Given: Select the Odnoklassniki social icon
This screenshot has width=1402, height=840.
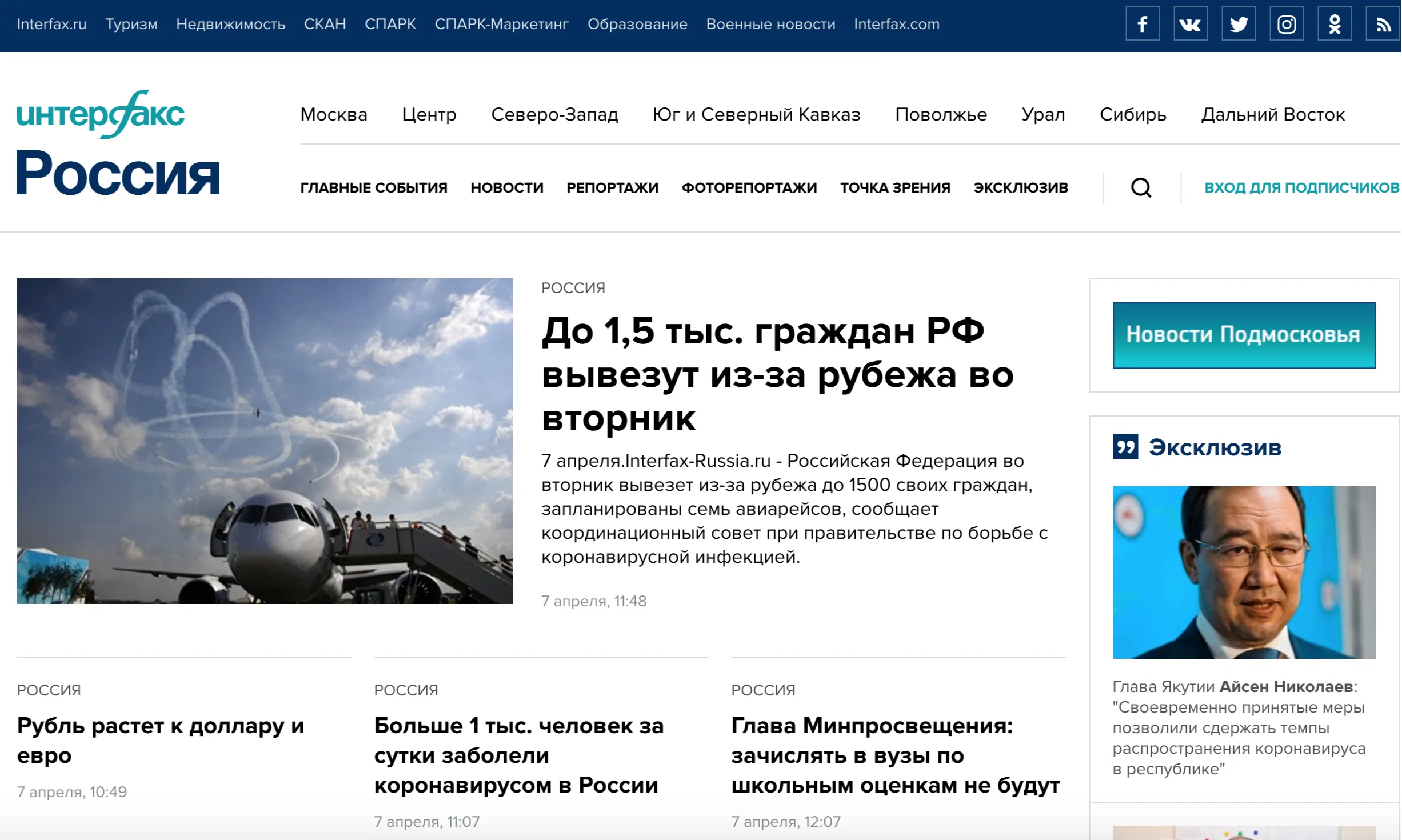Looking at the screenshot, I should click(1335, 23).
